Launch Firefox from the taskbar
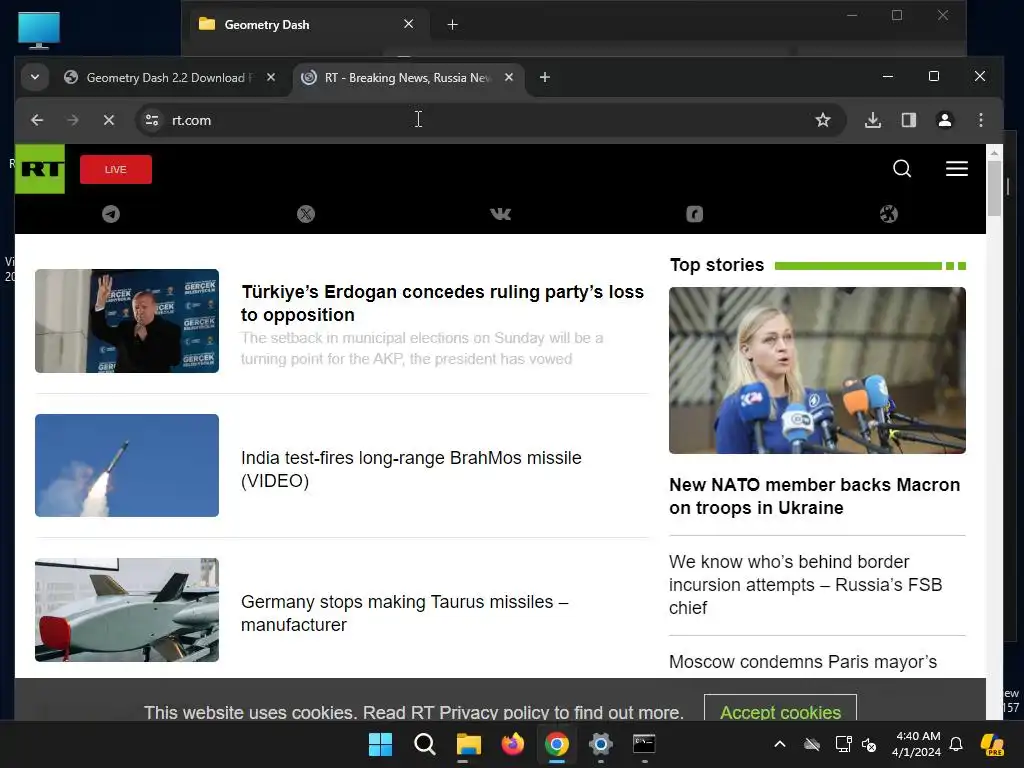This screenshot has height=768, width=1024. [513, 744]
